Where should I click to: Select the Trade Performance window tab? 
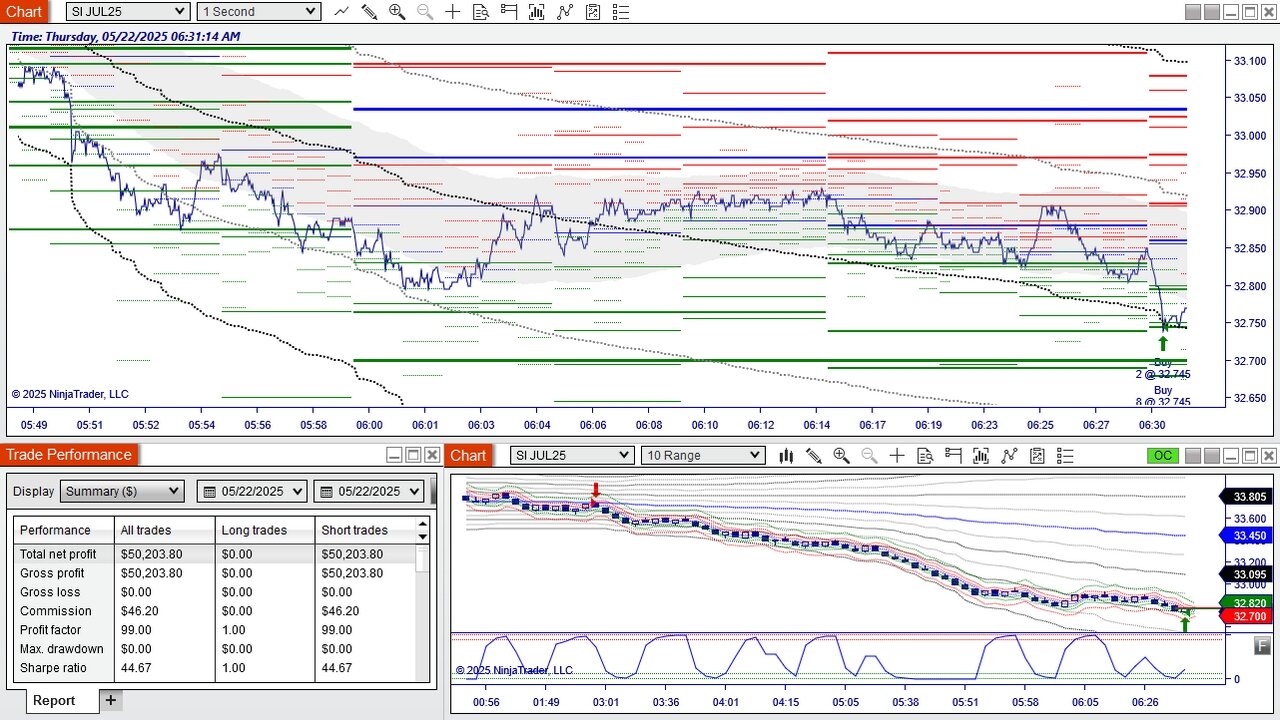69,455
